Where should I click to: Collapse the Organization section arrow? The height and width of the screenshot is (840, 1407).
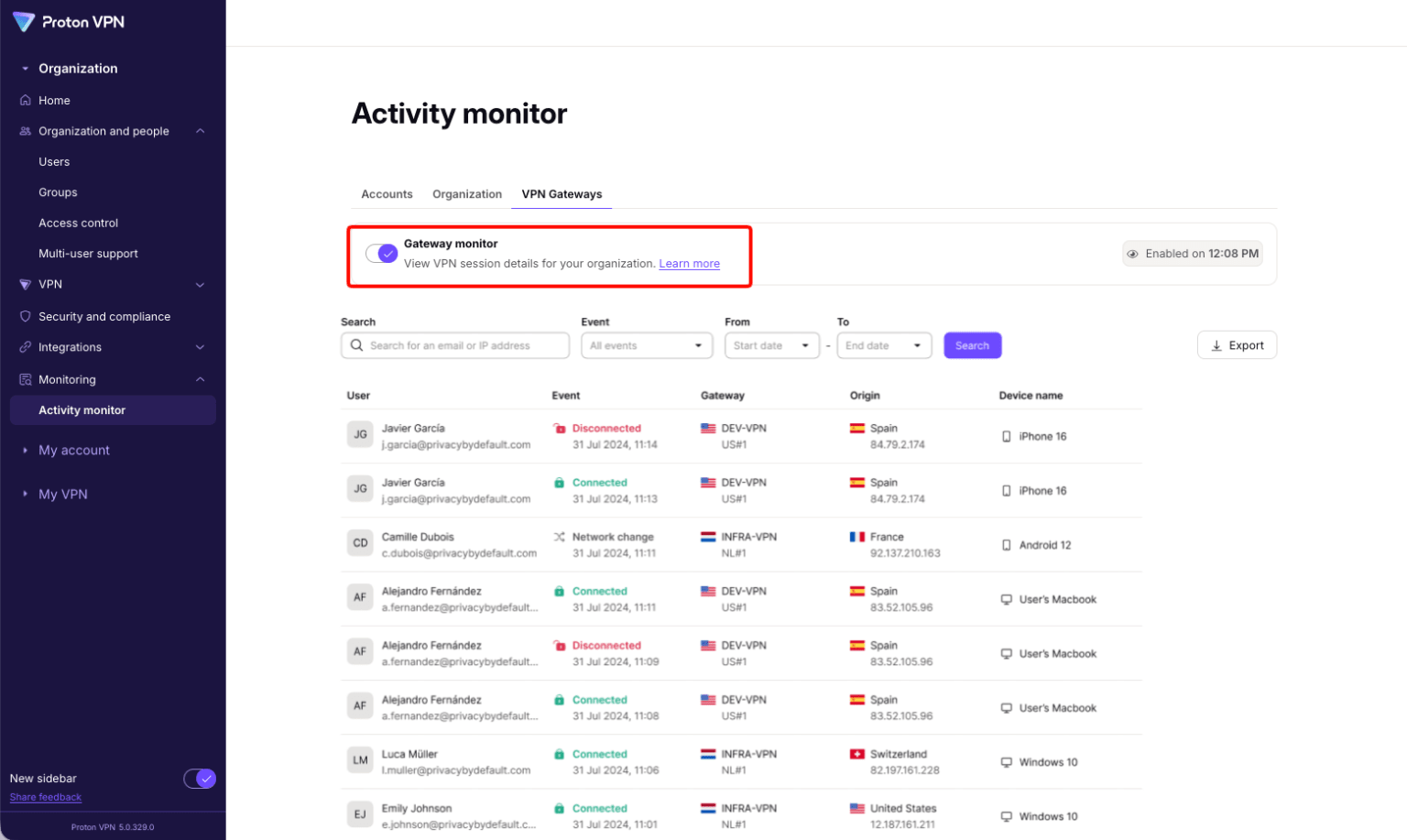[25, 69]
